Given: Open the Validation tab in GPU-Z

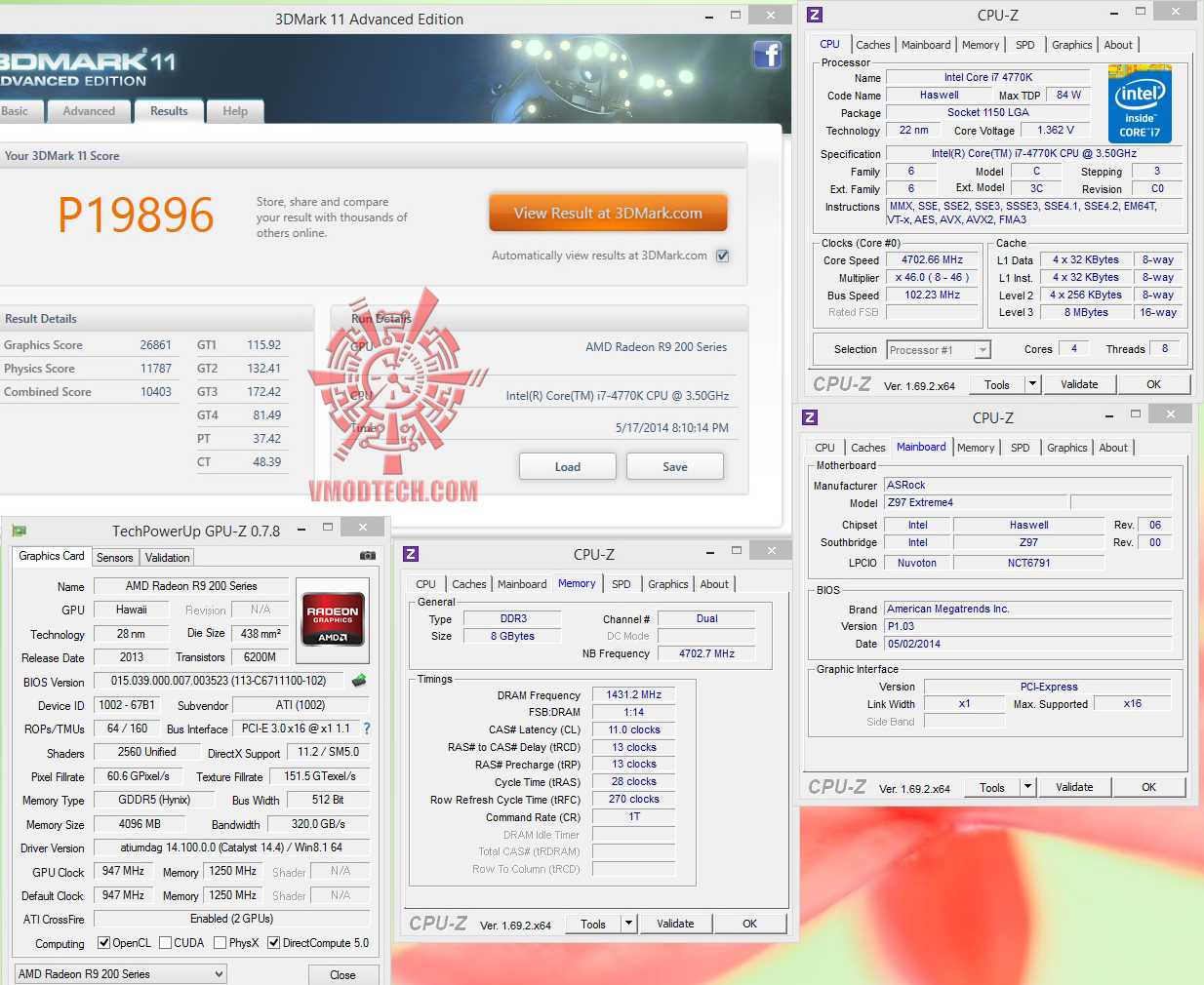Looking at the screenshot, I should pos(168,558).
